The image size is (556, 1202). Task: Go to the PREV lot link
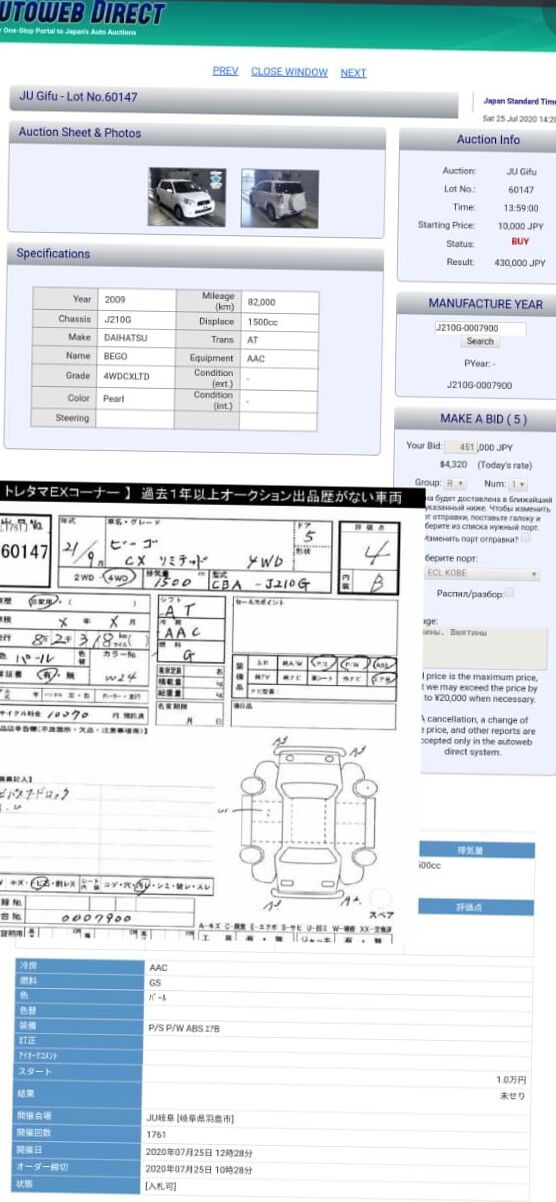click(225, 72)
